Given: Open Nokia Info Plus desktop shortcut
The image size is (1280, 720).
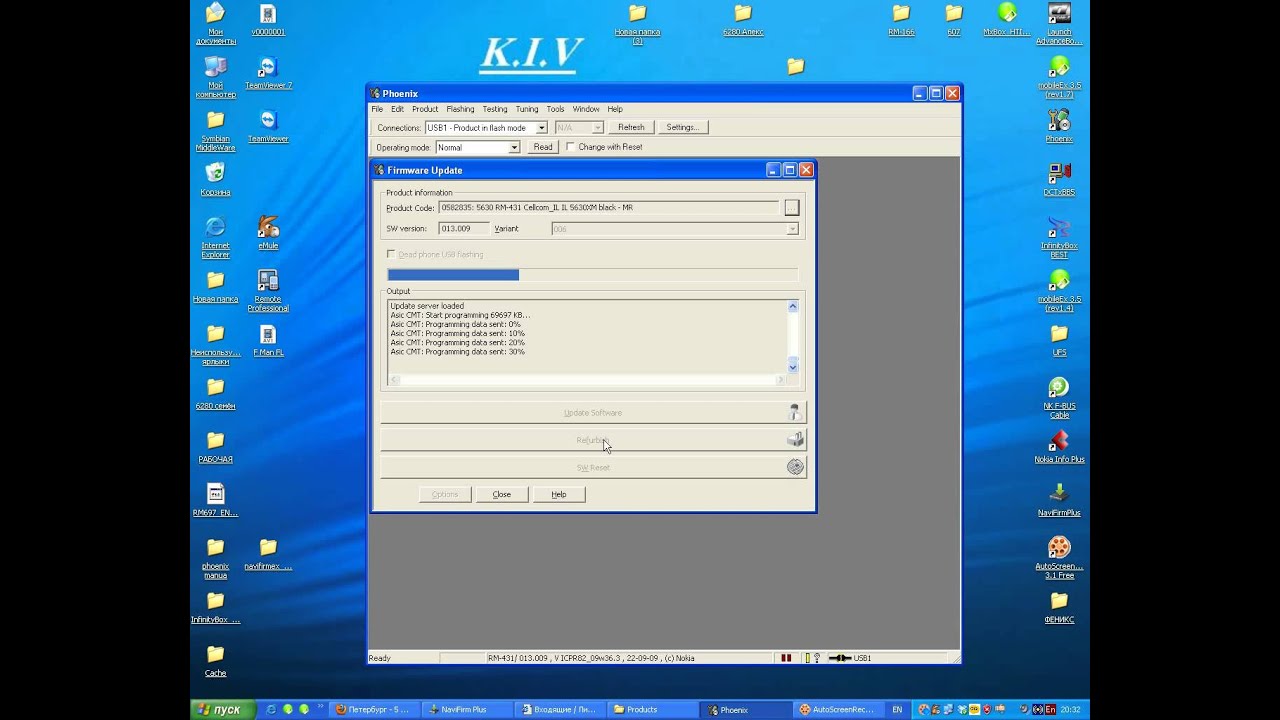Looking at the screenshot, I should pyautogui.click(x=1059, y=446).
